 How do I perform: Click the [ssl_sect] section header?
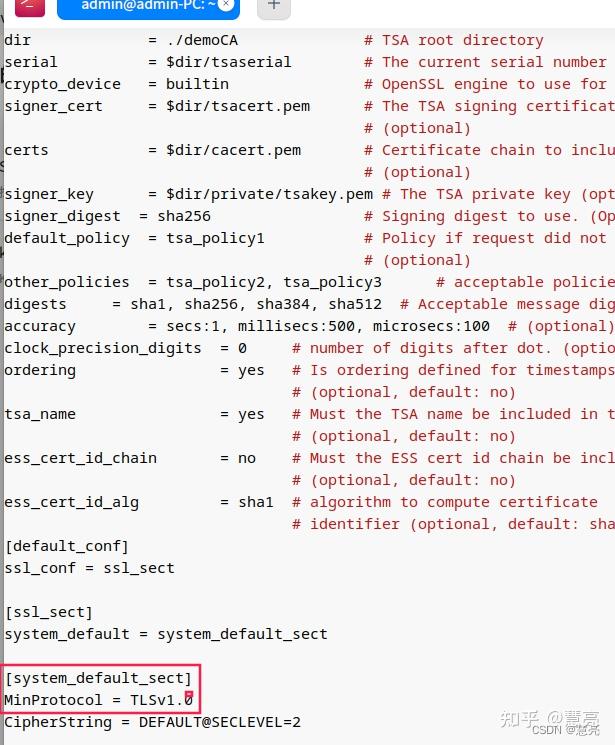coord(48,612)
